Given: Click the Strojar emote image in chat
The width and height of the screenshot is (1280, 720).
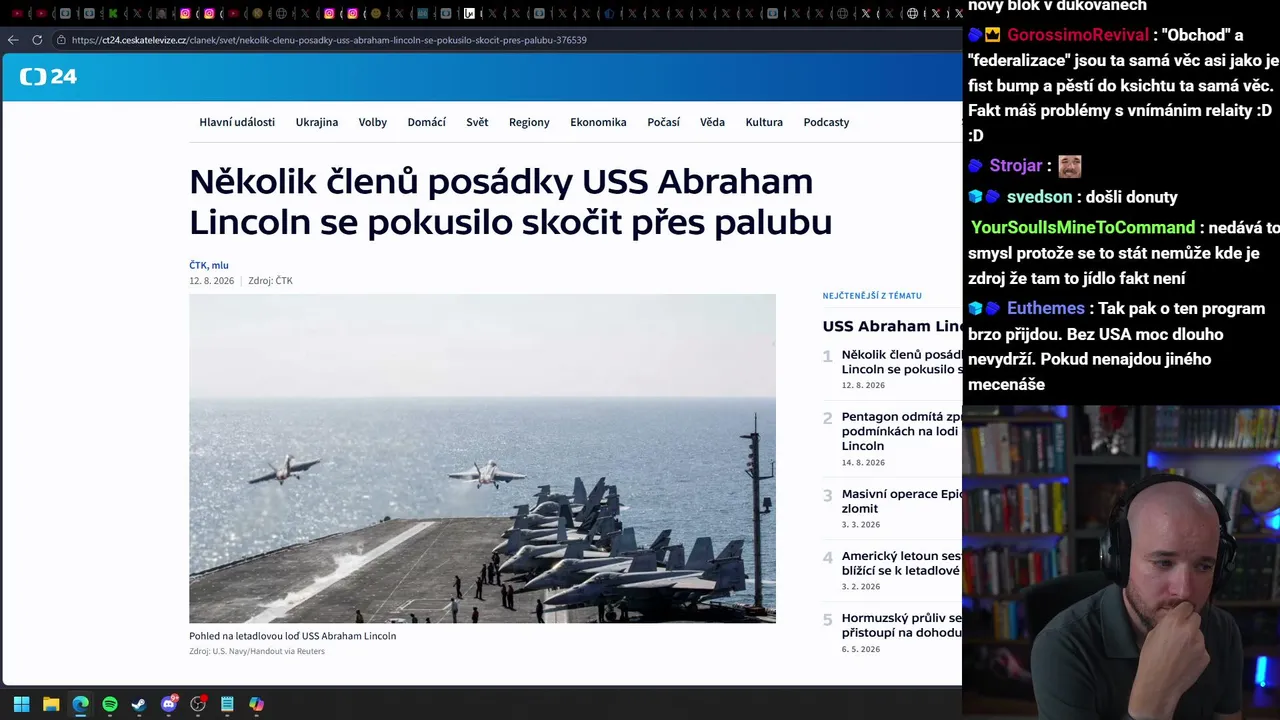Looking at the screenshot, I should (x=1070, y=166).
